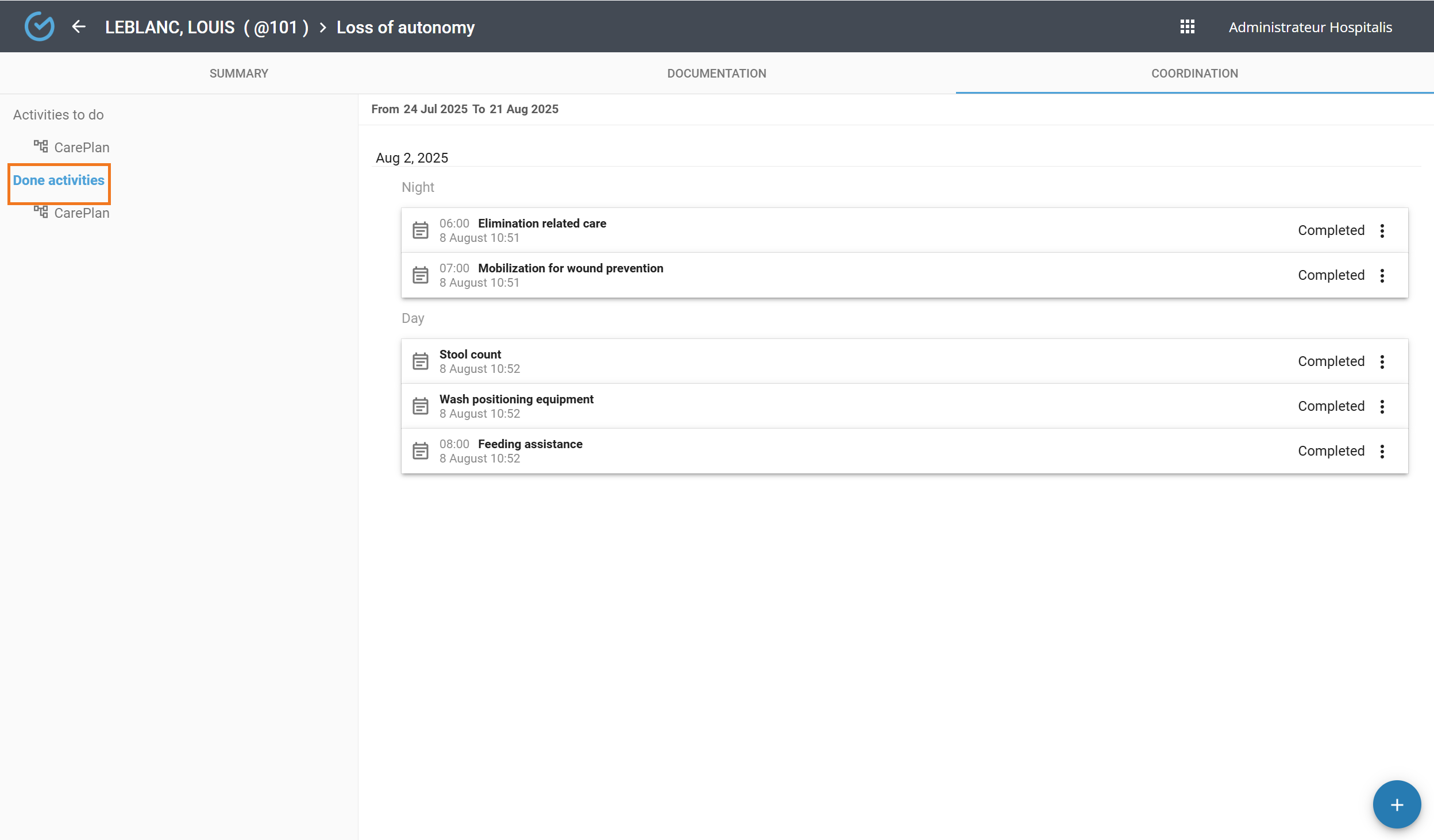The width and height of the screenshot is (1434, 840).
Task: Open three-dot menu for Stool count
Action: pos(1382,361)
